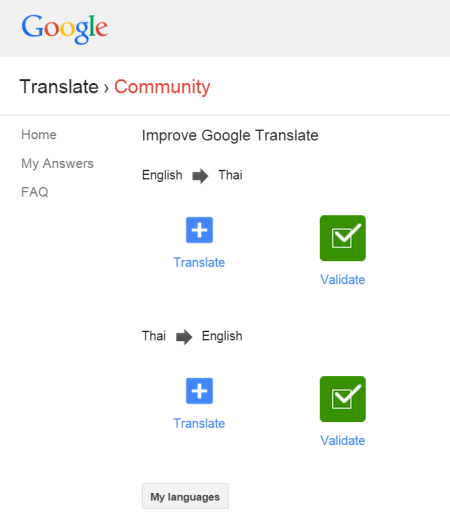Click the breadcrumb chevron after Translate
The height and width of the screenshot is (530, 450).
point(106,88)
